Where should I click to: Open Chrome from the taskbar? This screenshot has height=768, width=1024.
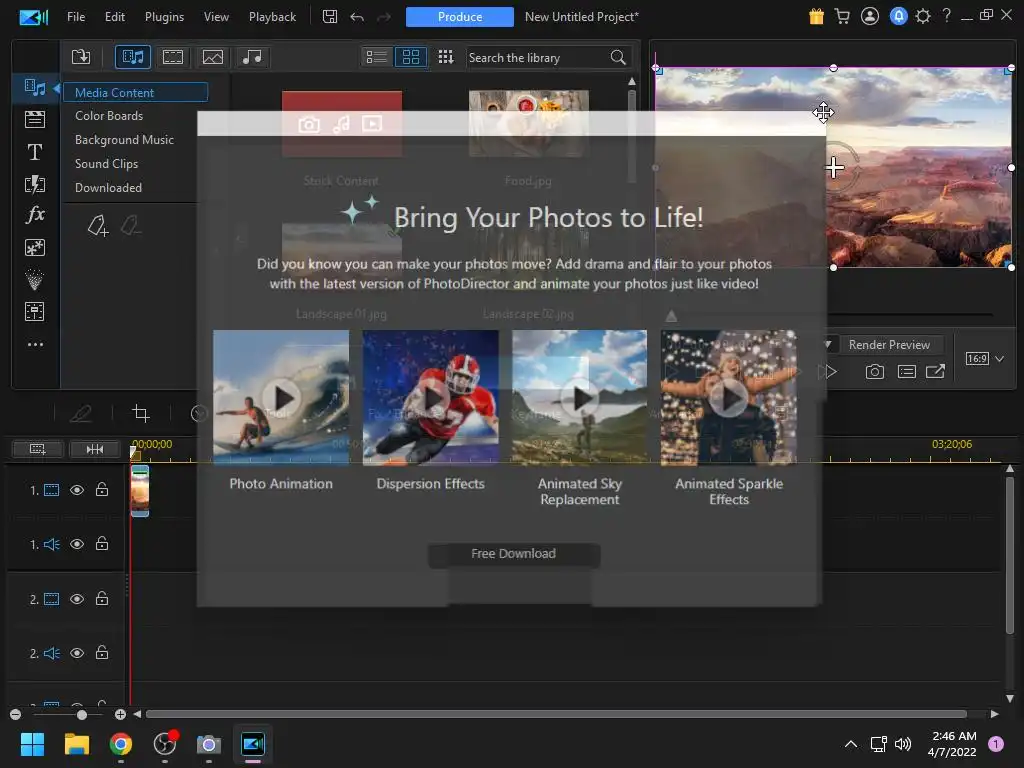click(x=121, y=744)
